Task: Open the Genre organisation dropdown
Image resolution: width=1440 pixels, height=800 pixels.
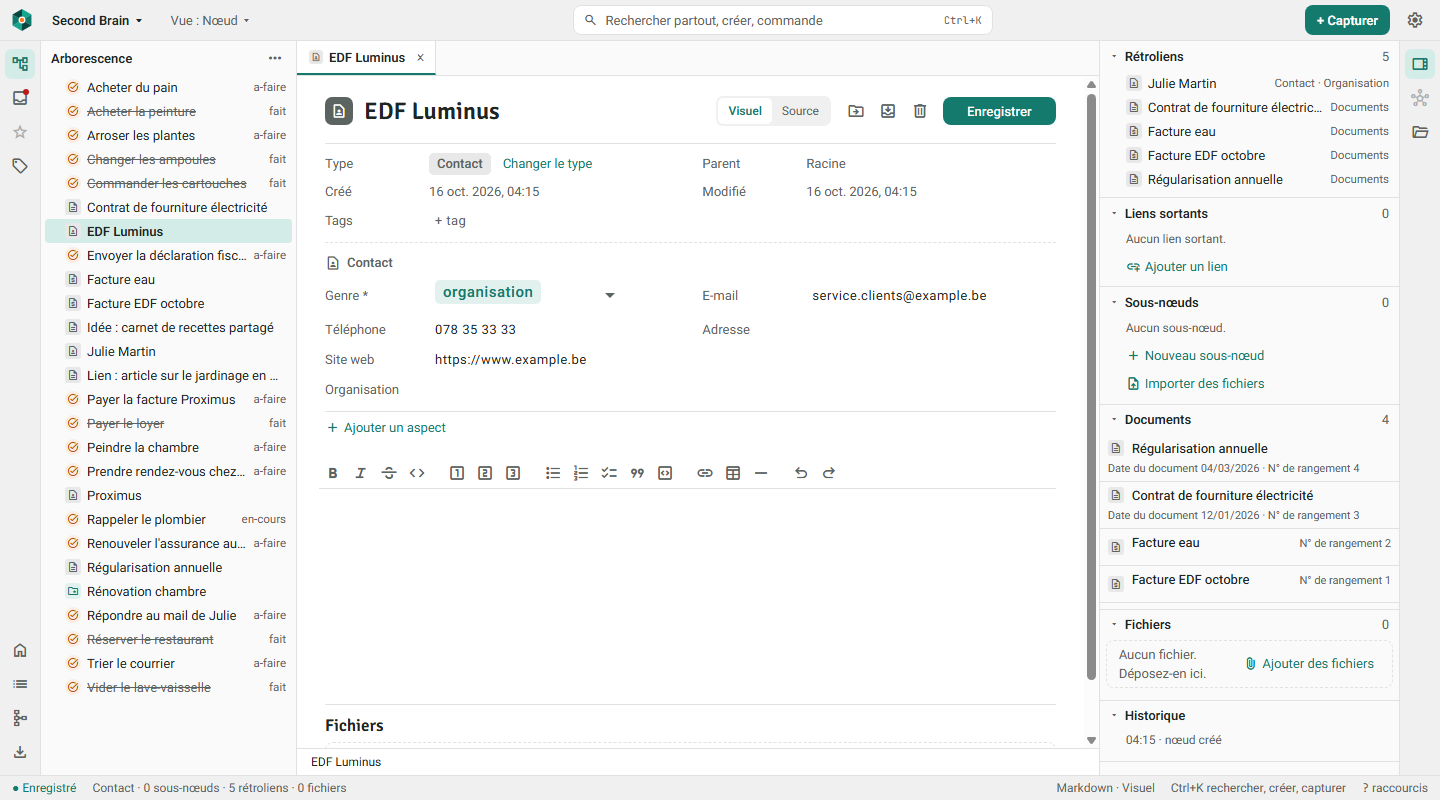Action: pos(527,294)
